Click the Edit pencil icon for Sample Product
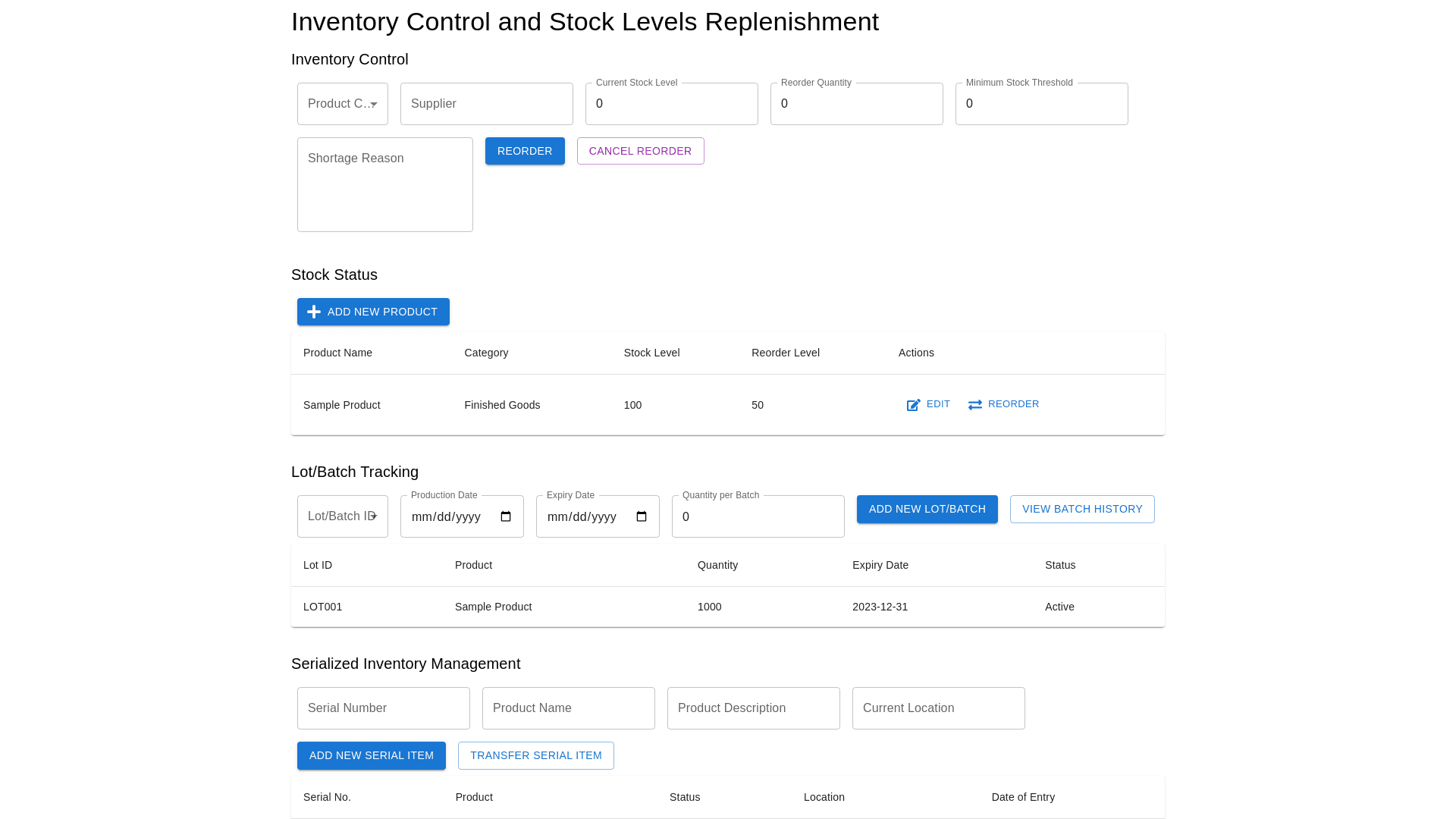The width and height of the screenshot is (1456, 819). (914, 405)
